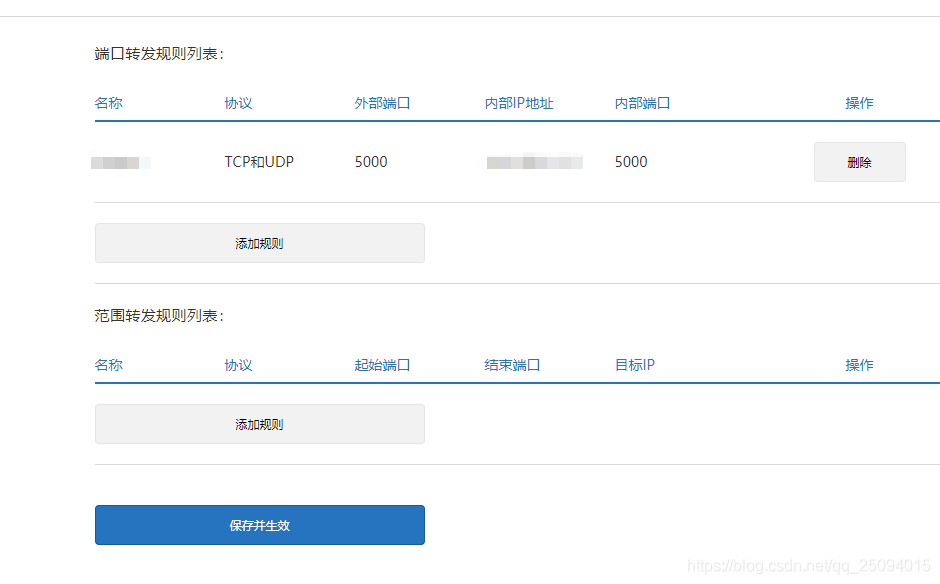This screenshot has width=940, height=584.
Task: Click the blurred internal IP address cell
Action: click(534, 161)
